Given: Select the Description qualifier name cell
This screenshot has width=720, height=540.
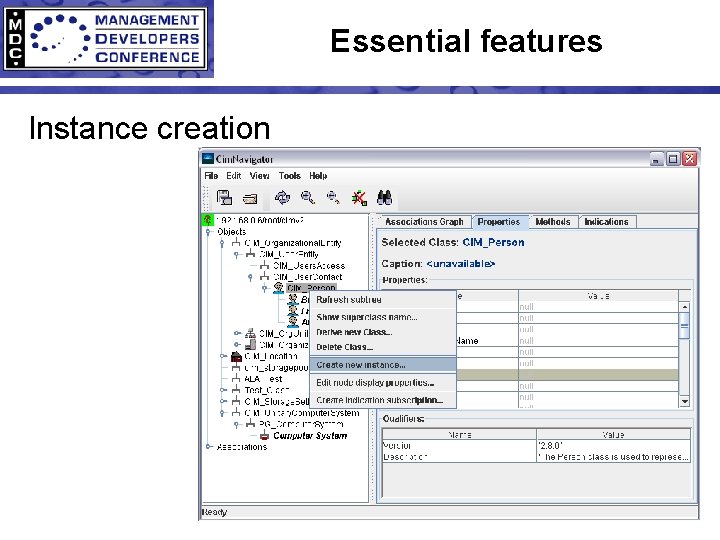Looking at the screenshot, I should click(460, 457).
